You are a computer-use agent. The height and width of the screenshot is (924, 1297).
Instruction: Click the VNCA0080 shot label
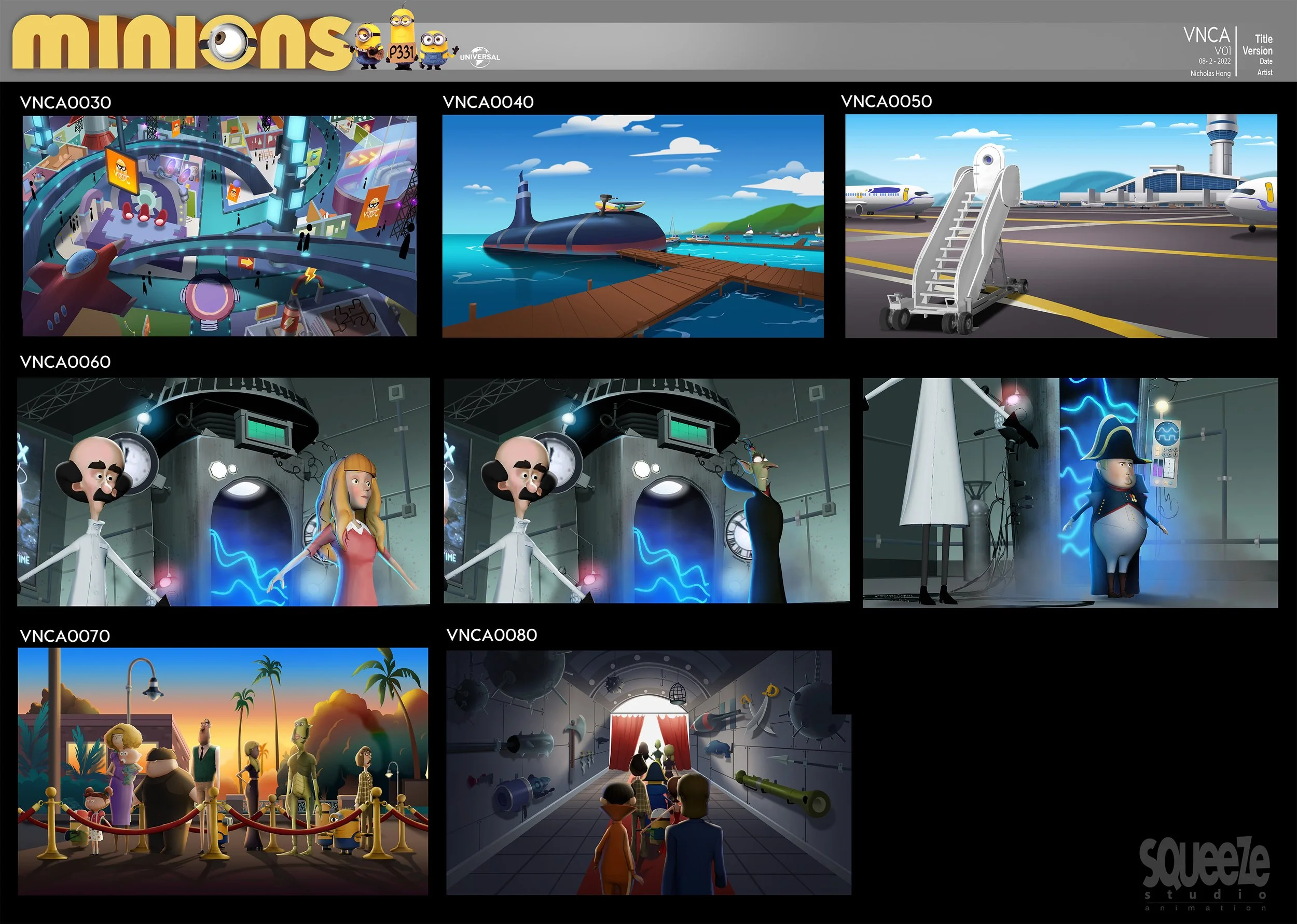pos(491,635)
